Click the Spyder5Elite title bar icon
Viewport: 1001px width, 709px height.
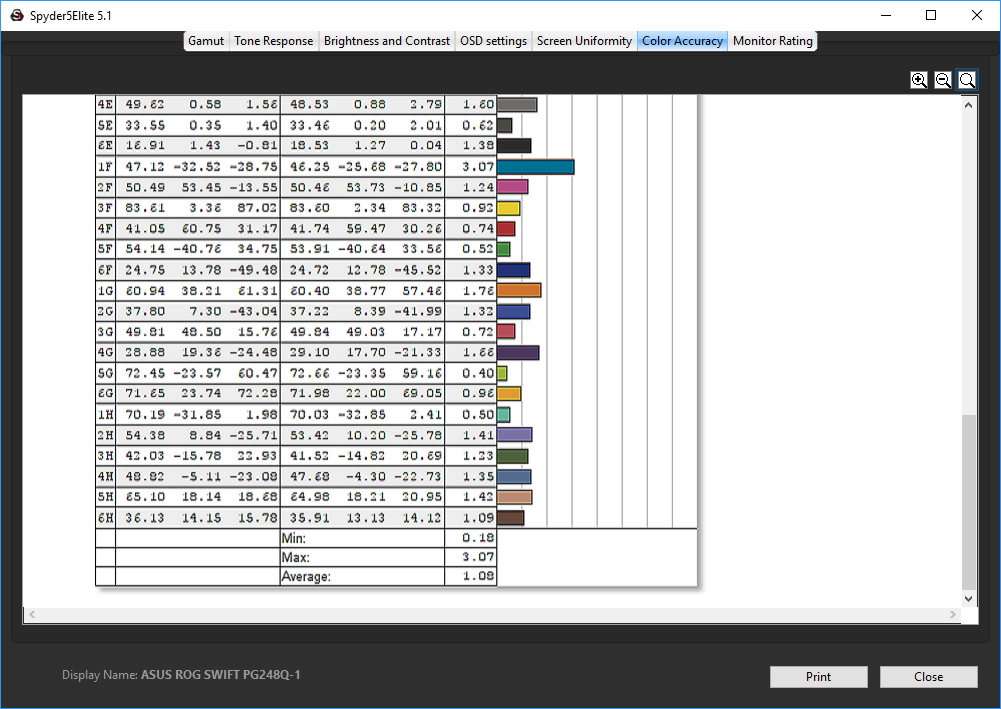16,15
